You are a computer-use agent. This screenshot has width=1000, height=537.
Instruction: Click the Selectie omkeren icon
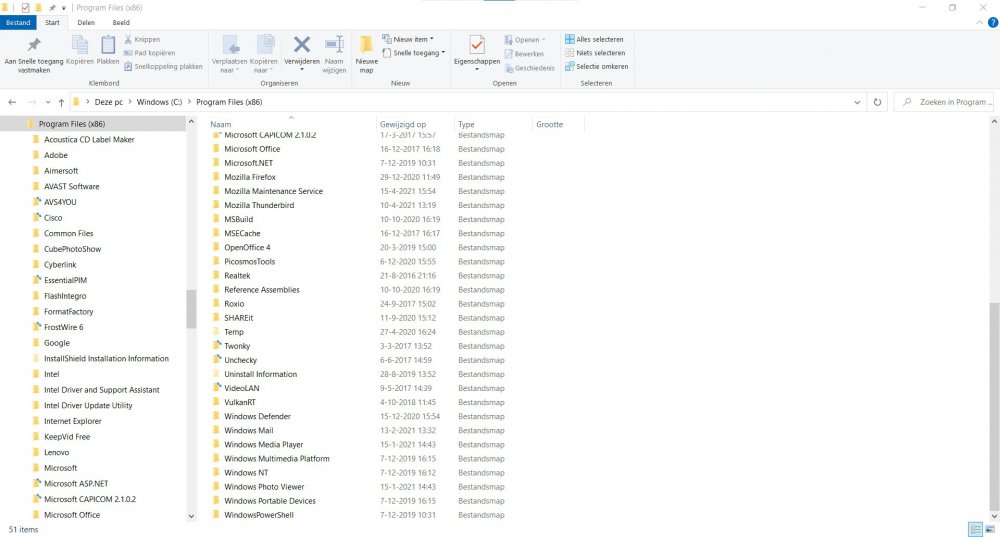[570, 67]
